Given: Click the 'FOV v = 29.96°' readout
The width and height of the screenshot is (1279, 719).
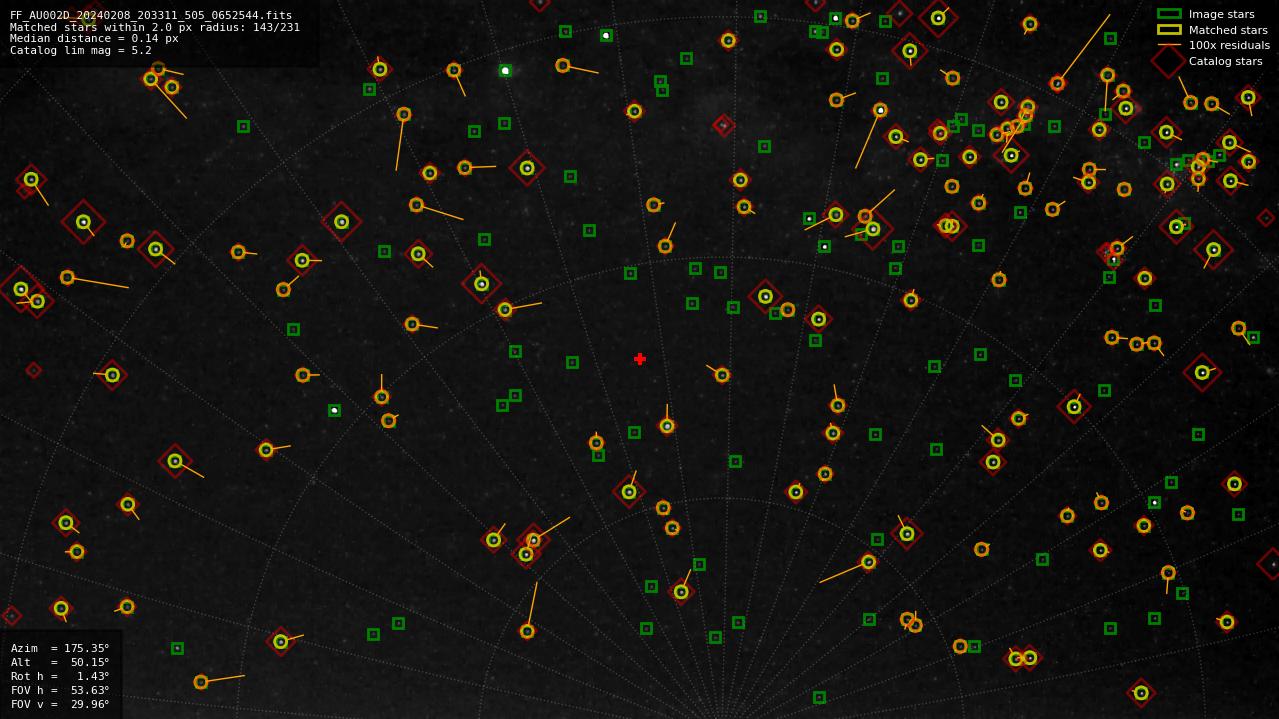Looking at the screenshot, I should pyautogui.click(x=60, y=704).
